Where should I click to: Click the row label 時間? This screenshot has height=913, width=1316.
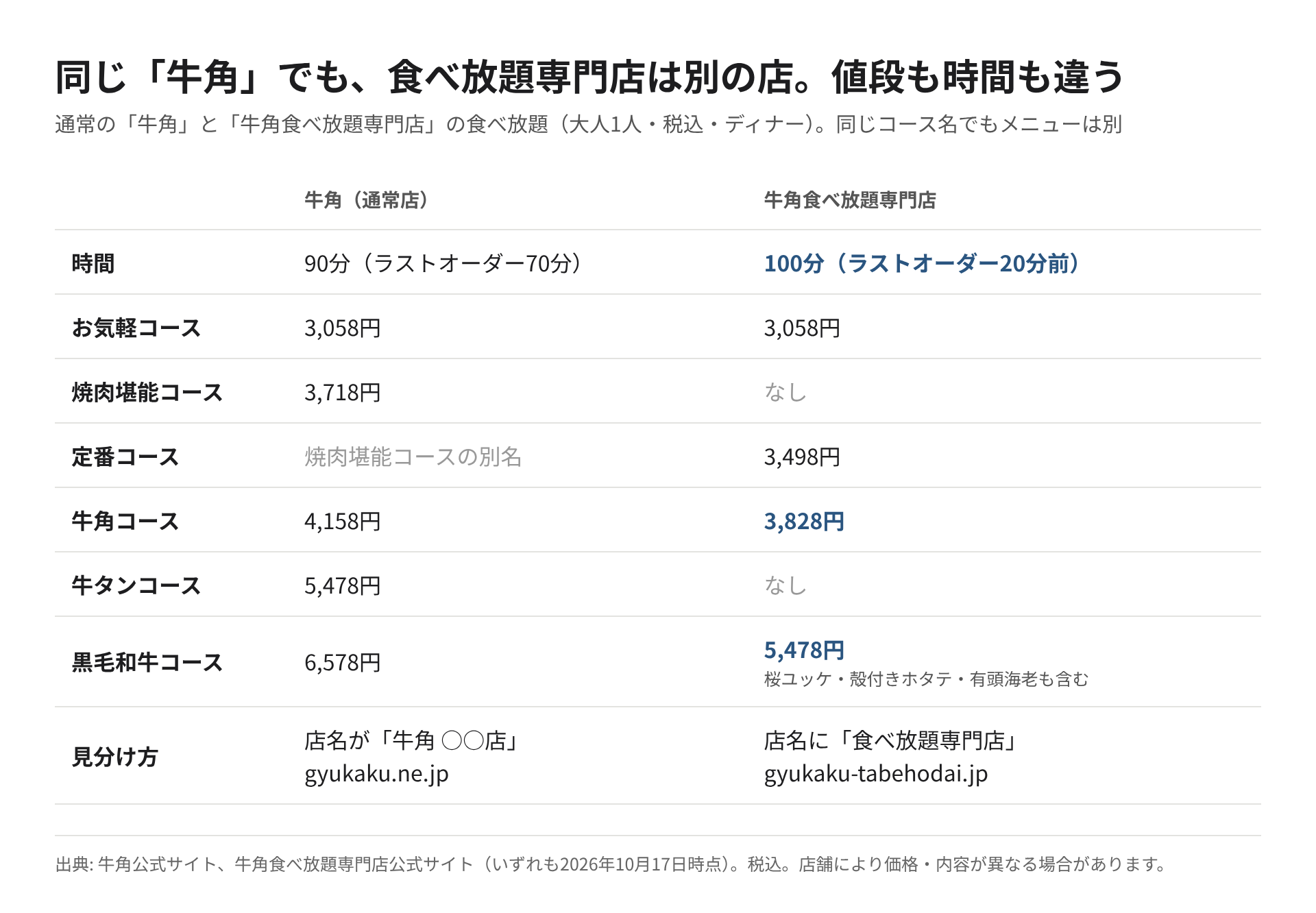(x=93, y=263)
